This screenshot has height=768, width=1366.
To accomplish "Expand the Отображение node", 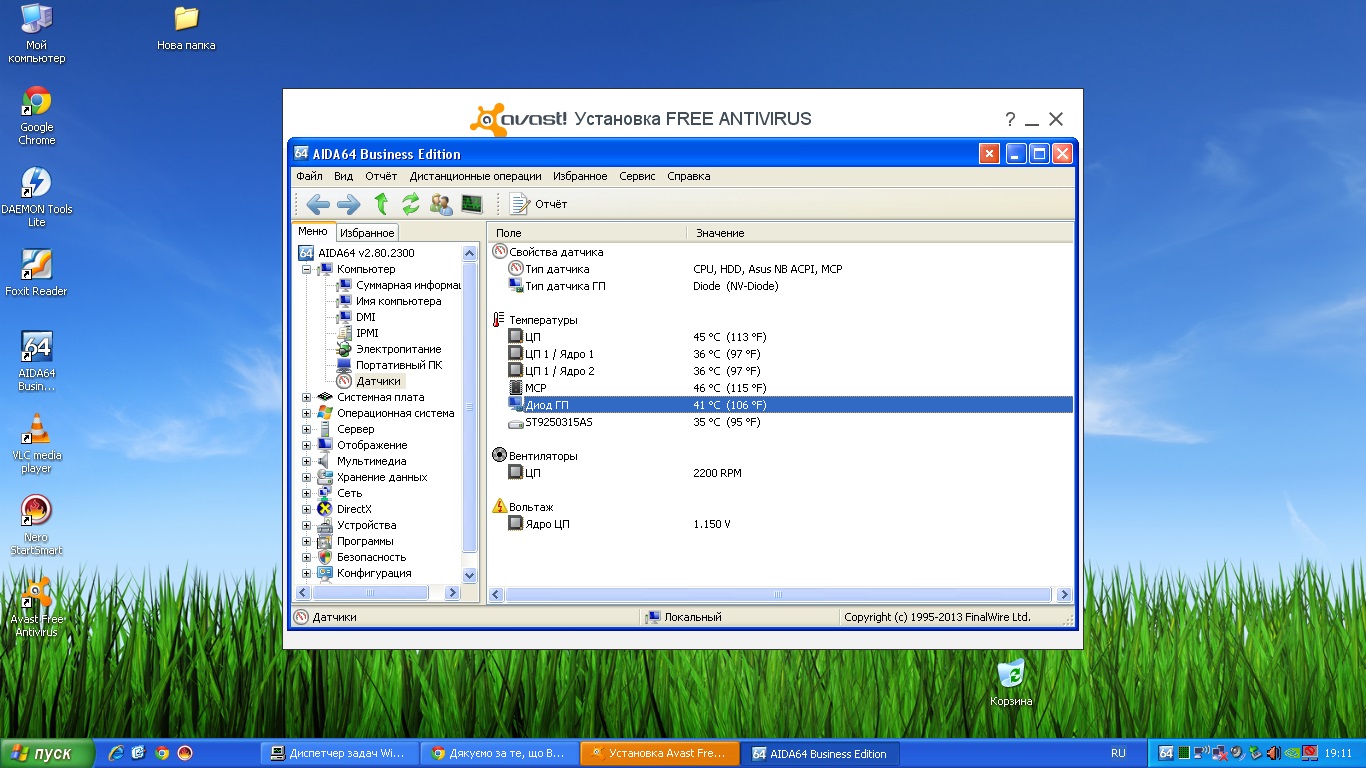I will point(306,445).
